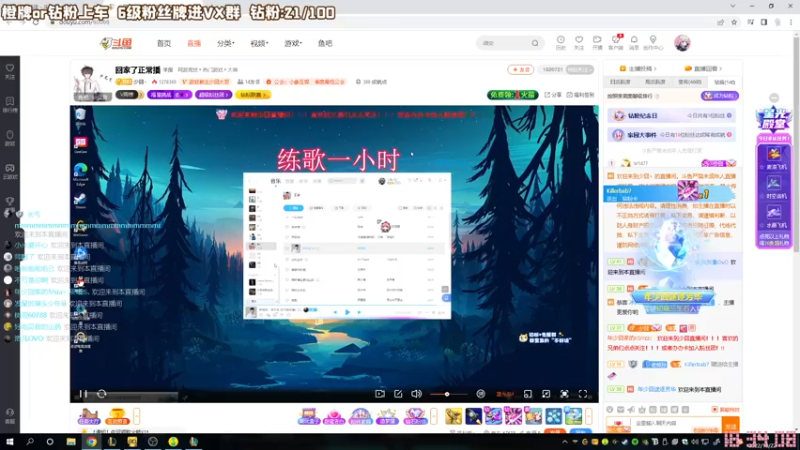This screenshot has height=450, width=800.
Task: Open the chat emoji picker icon
Action: point(610,410)
